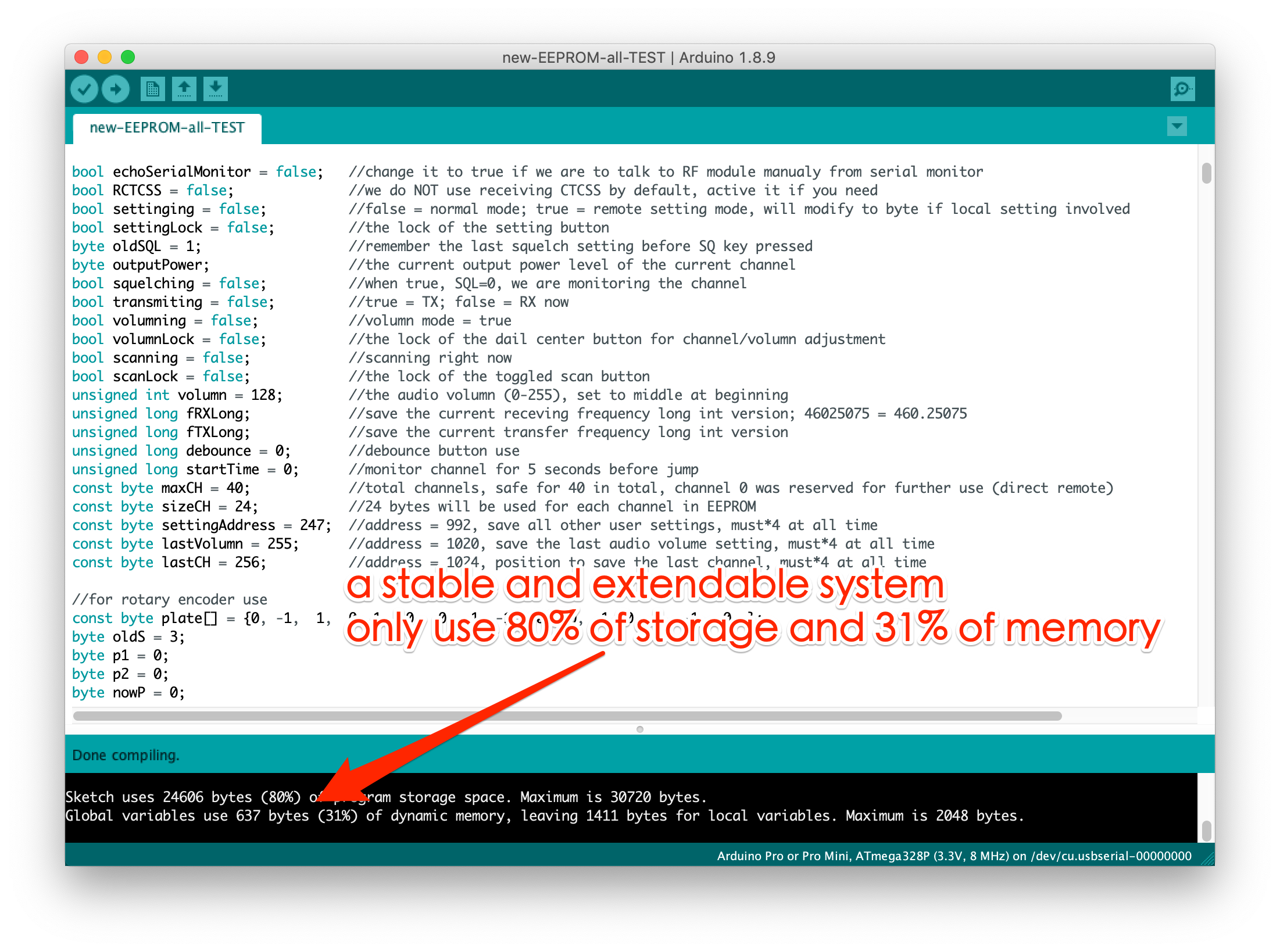The height and width of the screenshot is (952, 1280).
Task: Click the editor vertical scrollbar thumb
Action: point(1206,173)
